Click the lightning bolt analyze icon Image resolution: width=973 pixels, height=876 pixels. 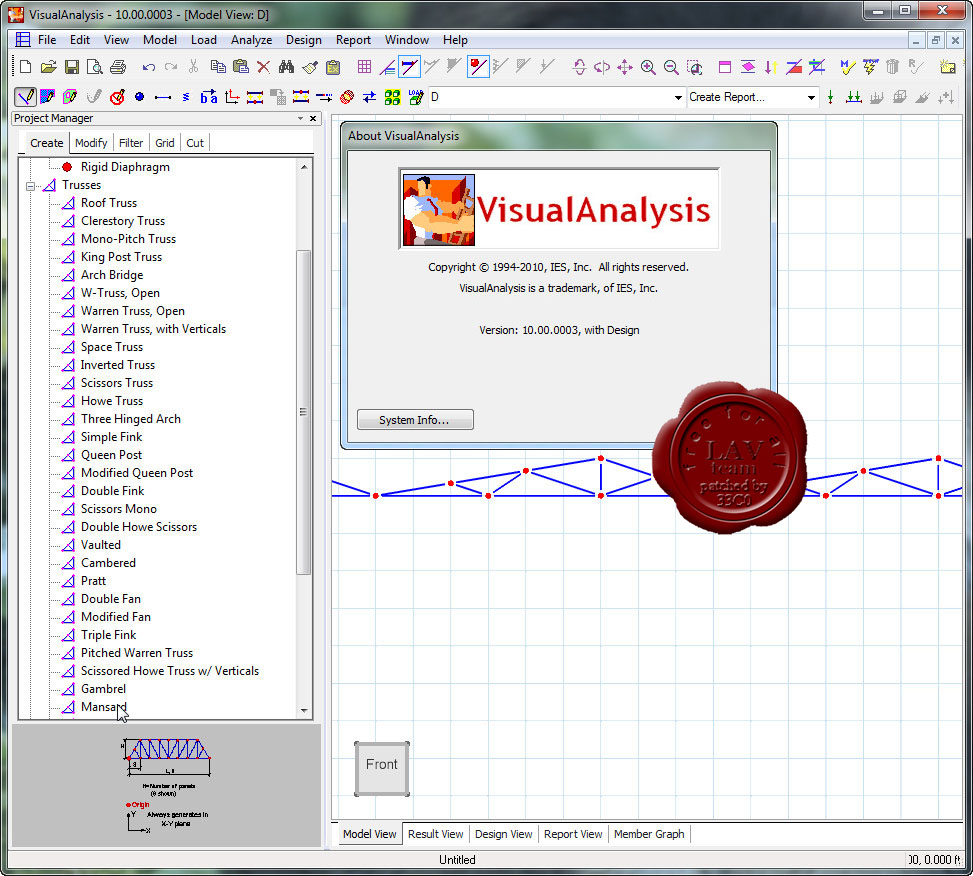pos(870,67)
